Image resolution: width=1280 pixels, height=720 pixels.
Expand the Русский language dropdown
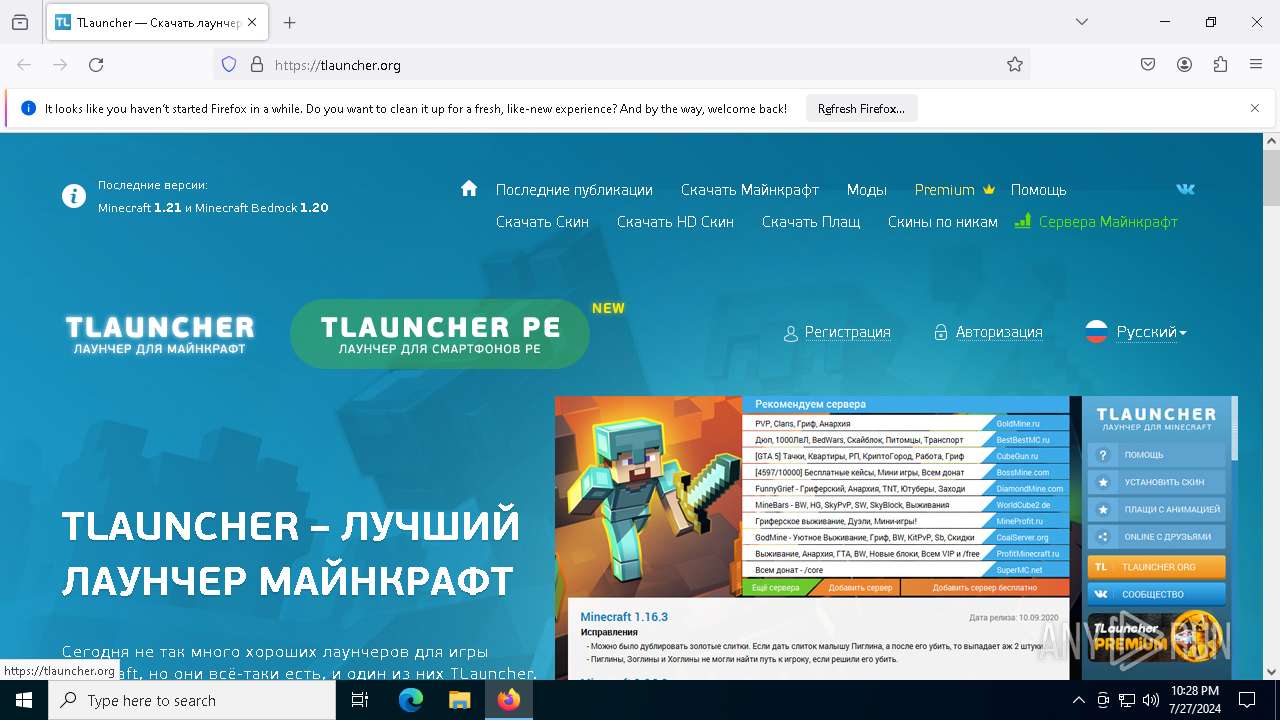click(1136, 332)
